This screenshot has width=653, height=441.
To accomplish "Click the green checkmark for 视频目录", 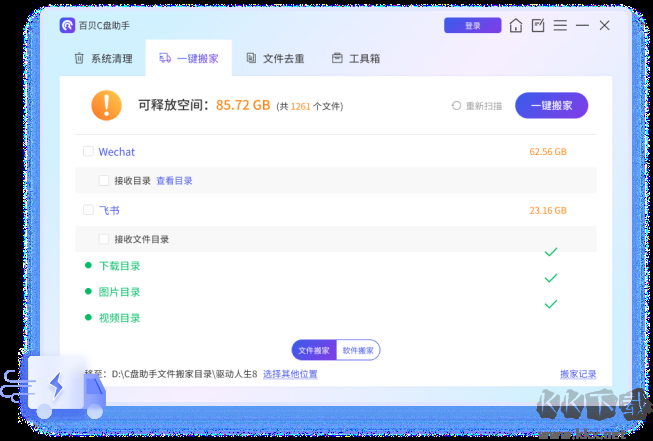I will 550,304.
